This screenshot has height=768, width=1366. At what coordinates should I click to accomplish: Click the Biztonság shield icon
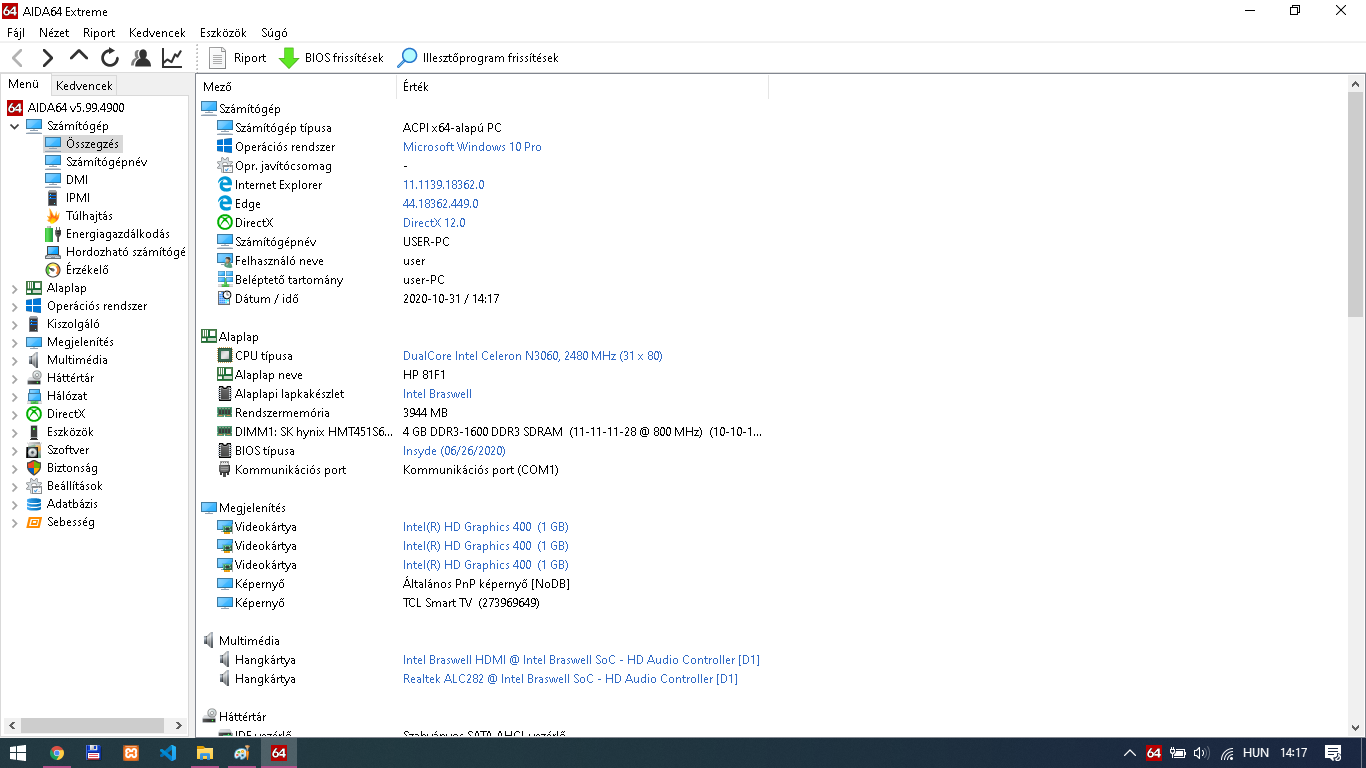(x=34, y=468)
